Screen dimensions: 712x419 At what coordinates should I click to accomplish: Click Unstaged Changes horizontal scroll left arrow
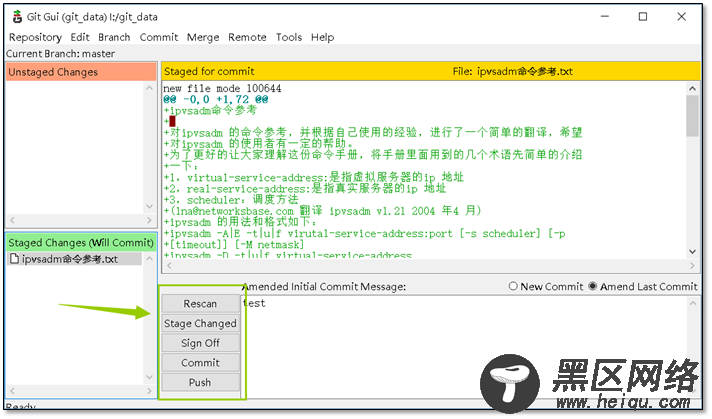pos(12,220)
